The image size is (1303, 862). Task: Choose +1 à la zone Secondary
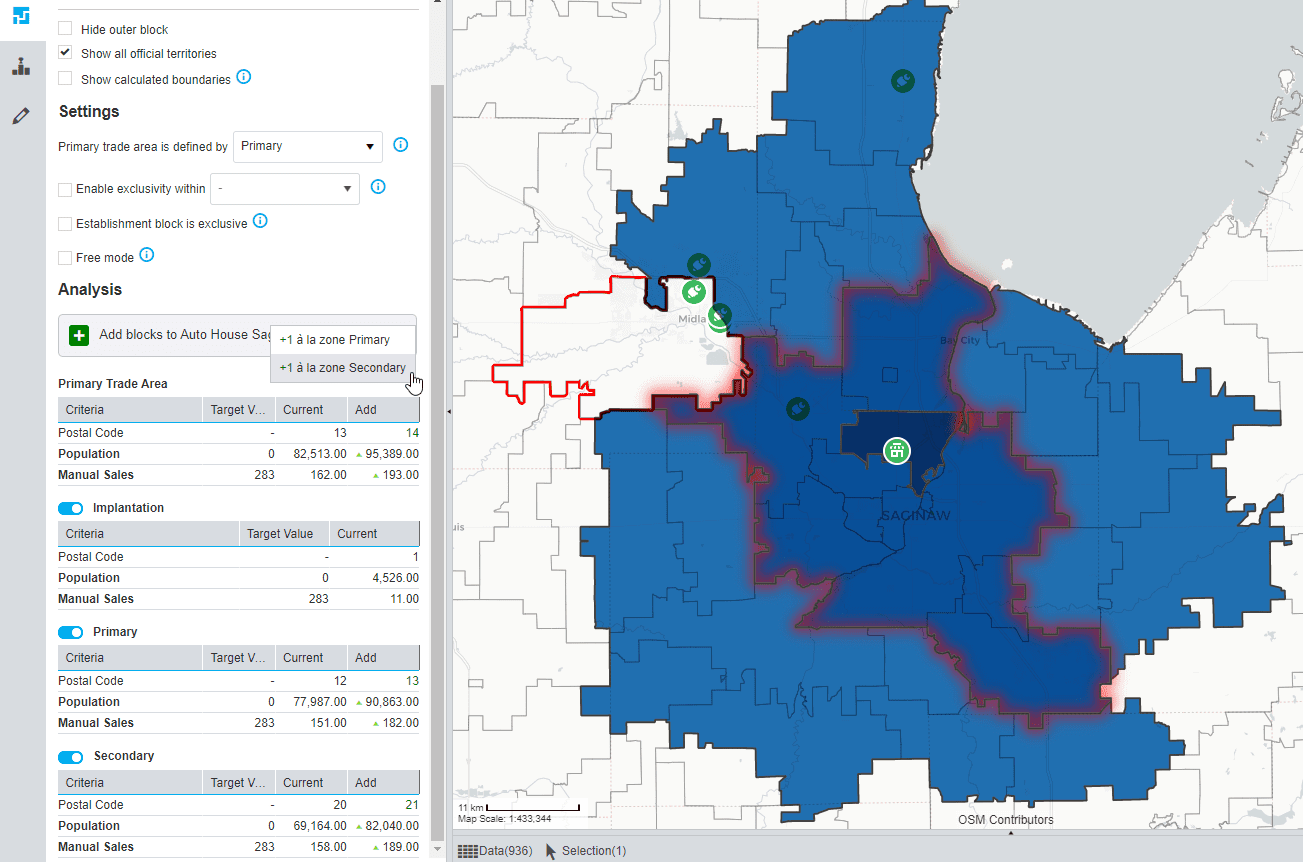[343, 368]
